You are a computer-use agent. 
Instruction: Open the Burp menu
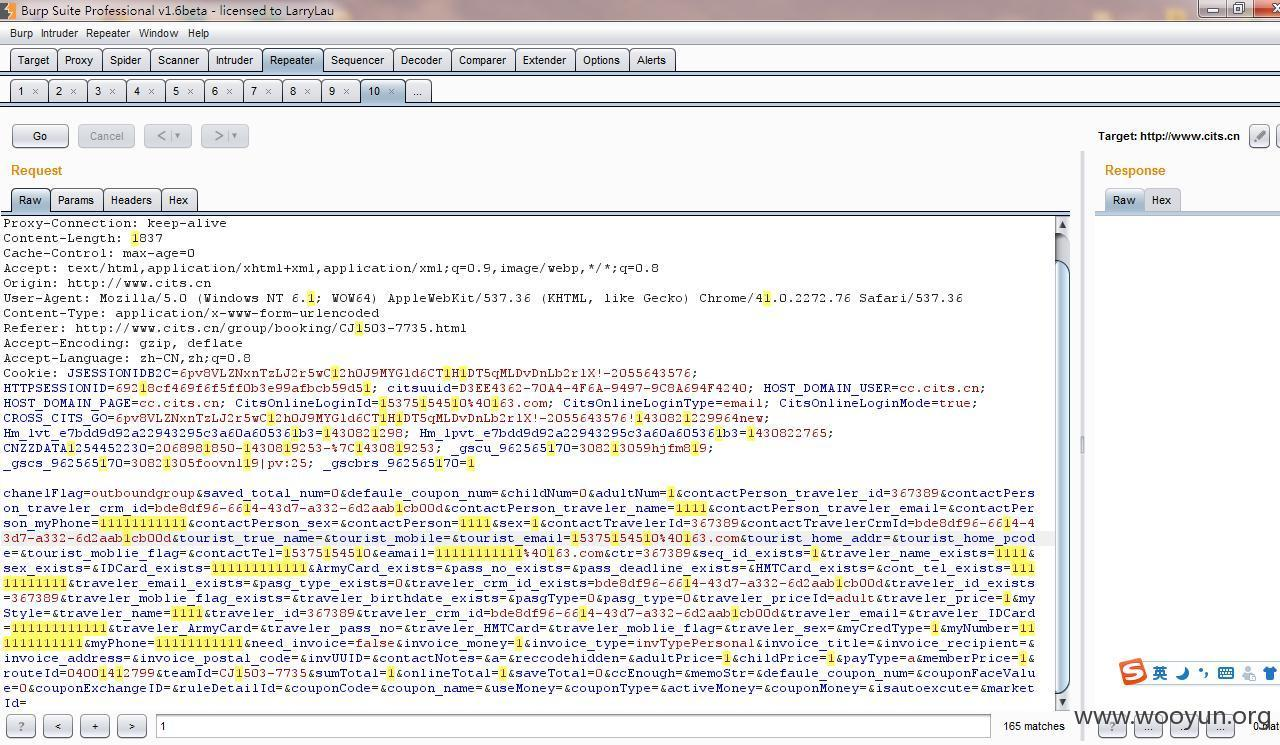coord(21,33)
